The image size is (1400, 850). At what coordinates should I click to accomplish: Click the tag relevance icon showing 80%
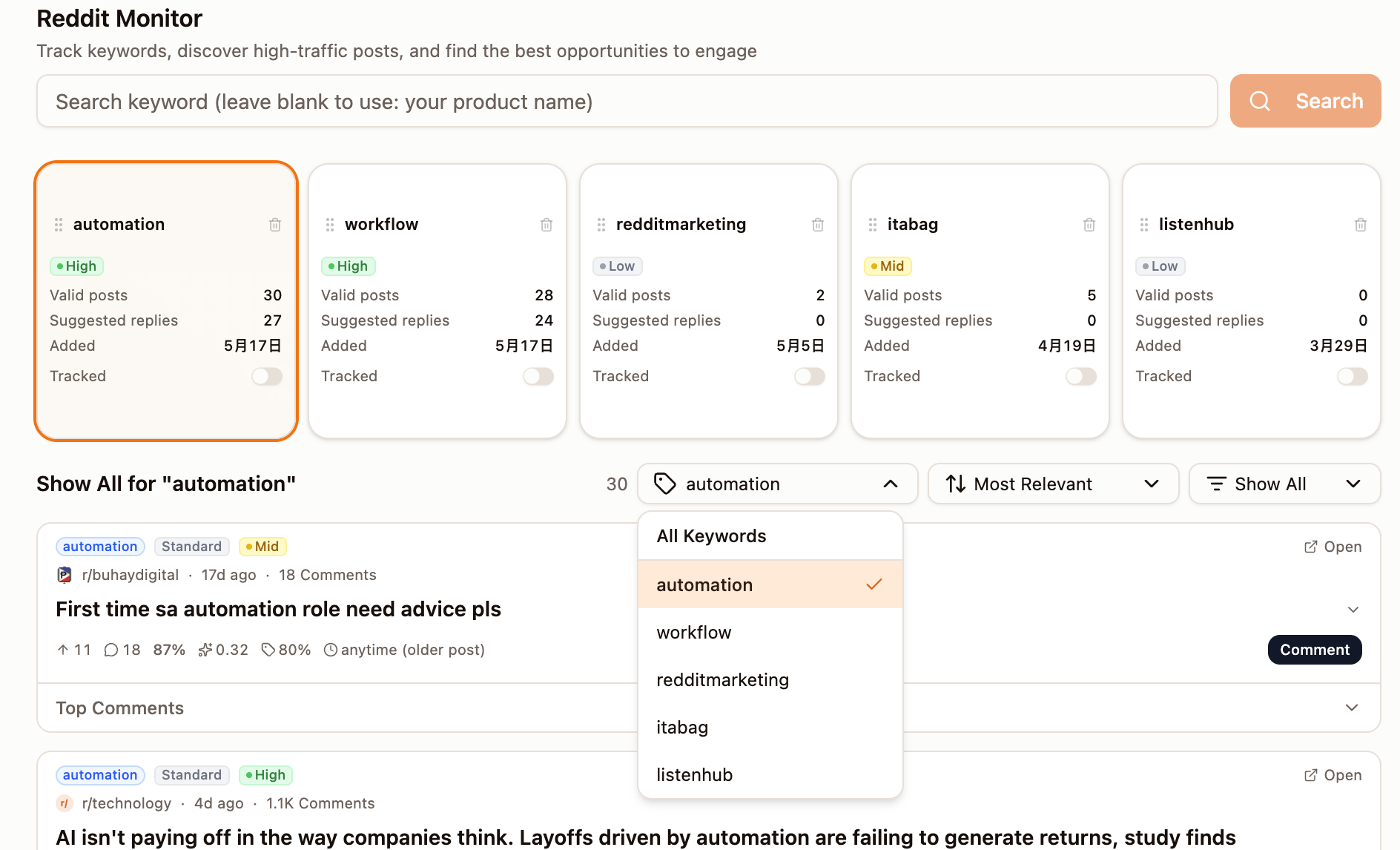coord(268,650)
